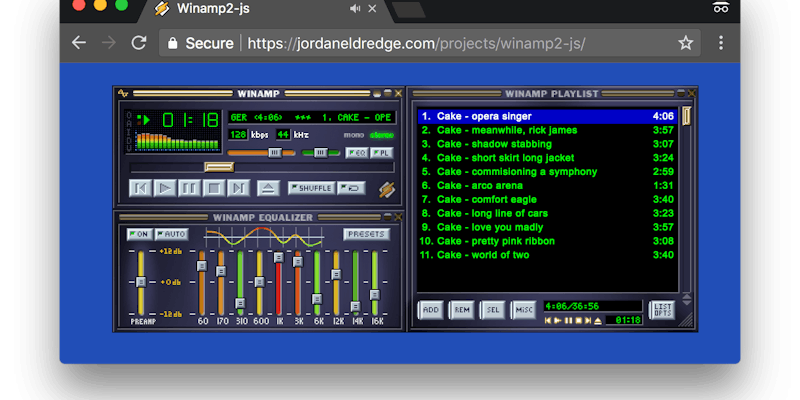Click the scrolling song title marquee
This screenshot has width=800, height=400.
(x=311, y=117)
